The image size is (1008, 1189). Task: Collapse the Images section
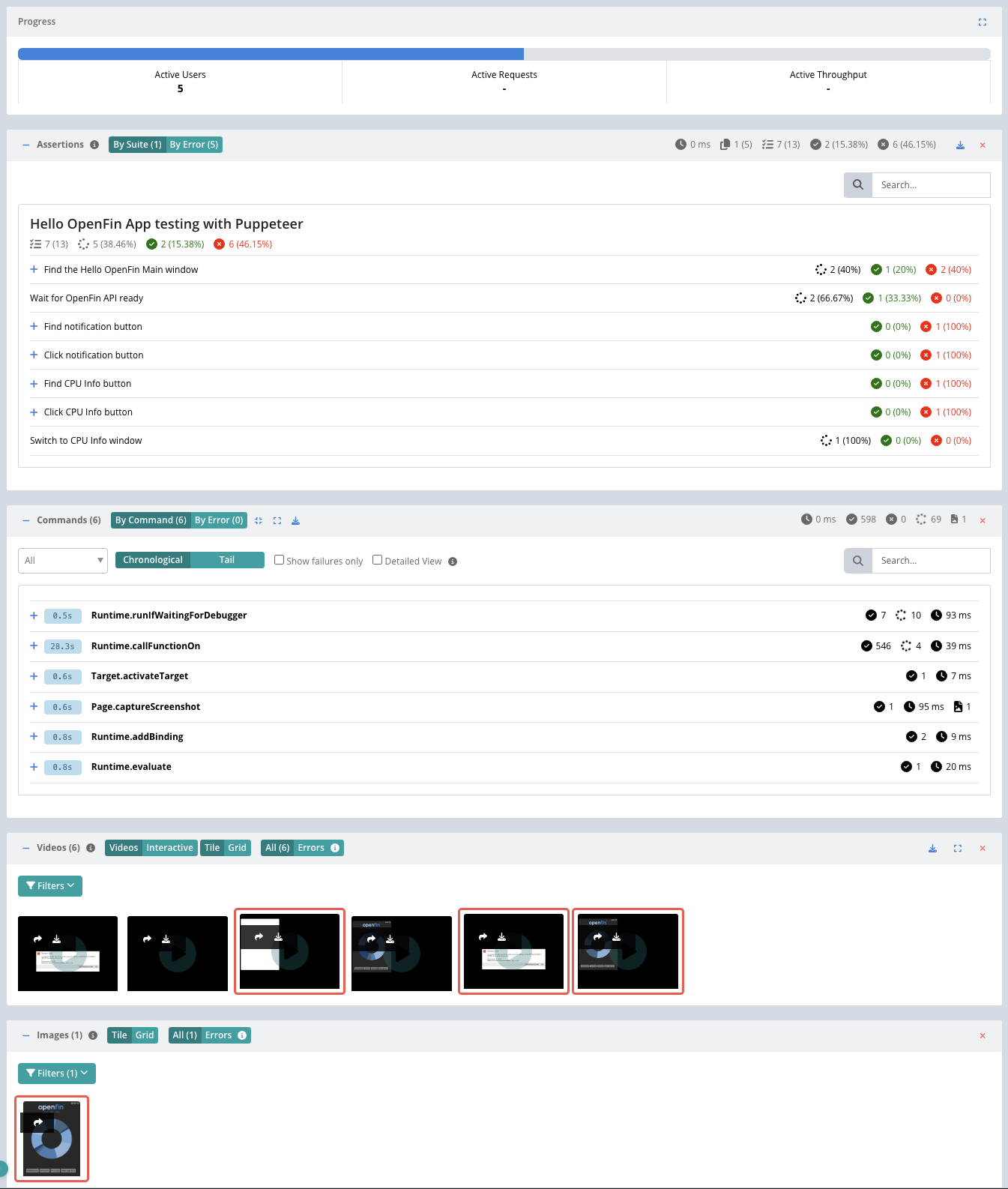pyautogui.click(x=26, y=1035)
